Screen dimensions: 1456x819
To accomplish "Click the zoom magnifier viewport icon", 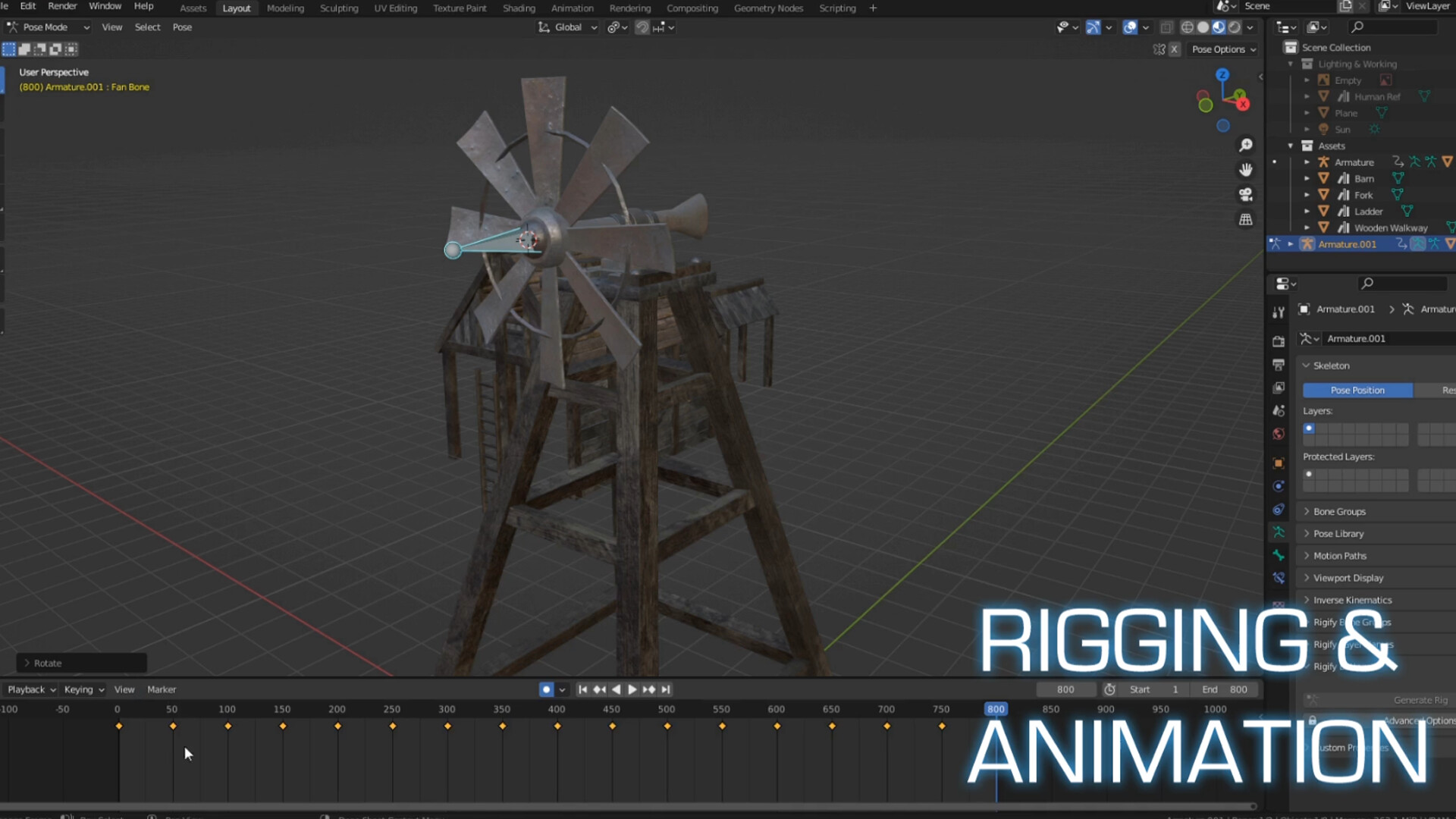I will [x=1245, y=145].
